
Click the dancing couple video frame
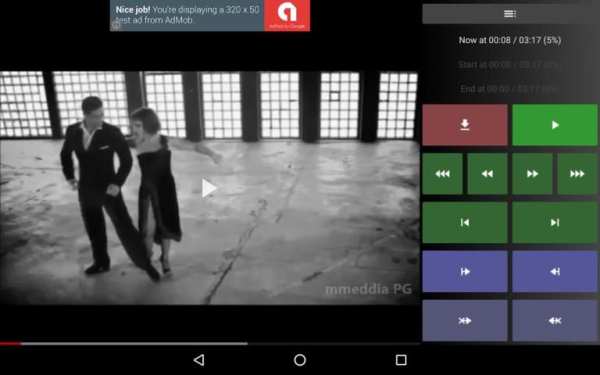click(210, 188)
